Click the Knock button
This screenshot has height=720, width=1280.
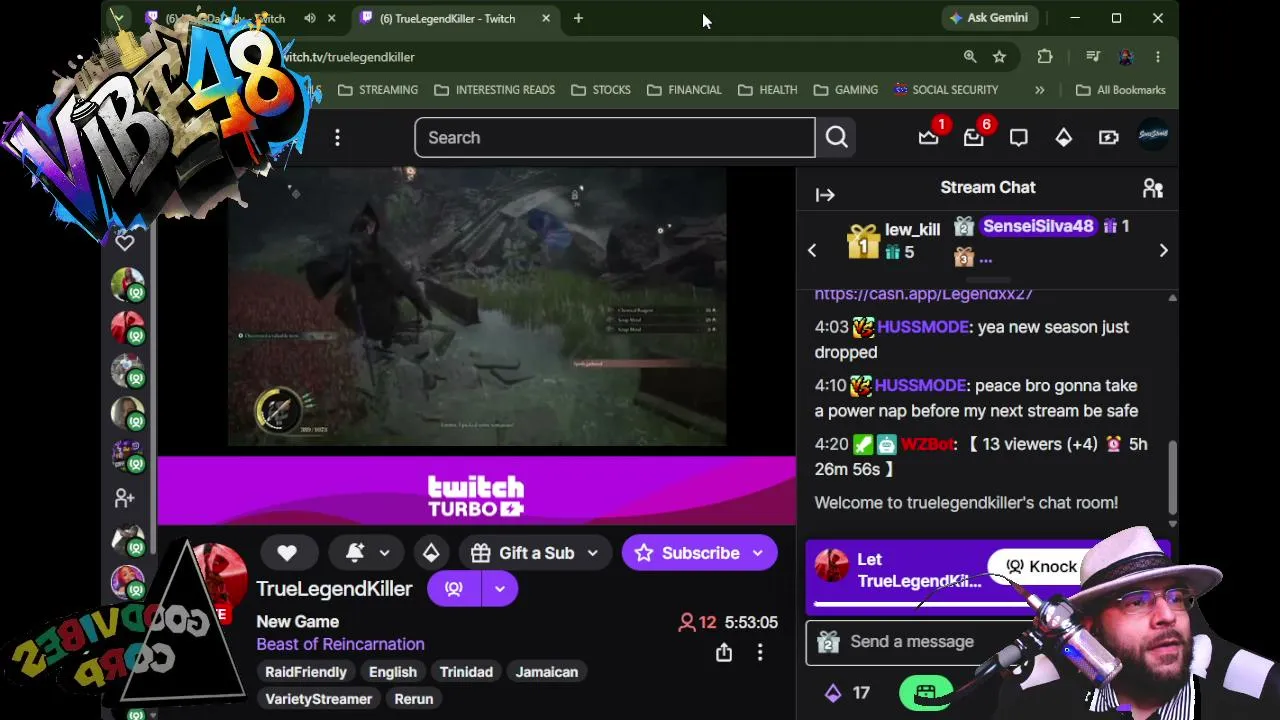(x=1041, y=566)
